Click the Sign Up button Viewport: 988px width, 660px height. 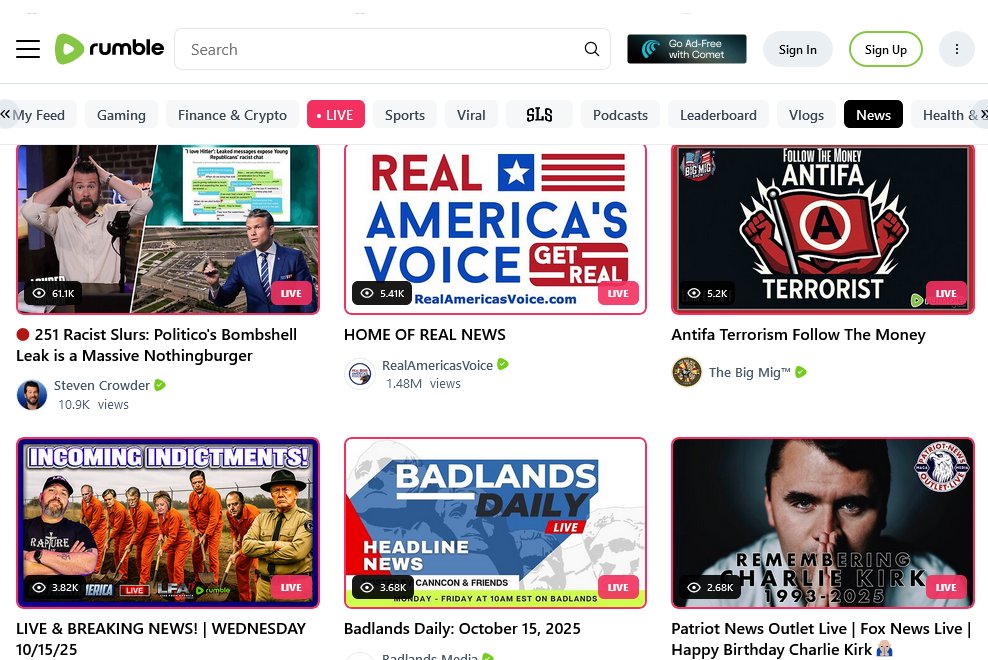click(x=885, y=49)
